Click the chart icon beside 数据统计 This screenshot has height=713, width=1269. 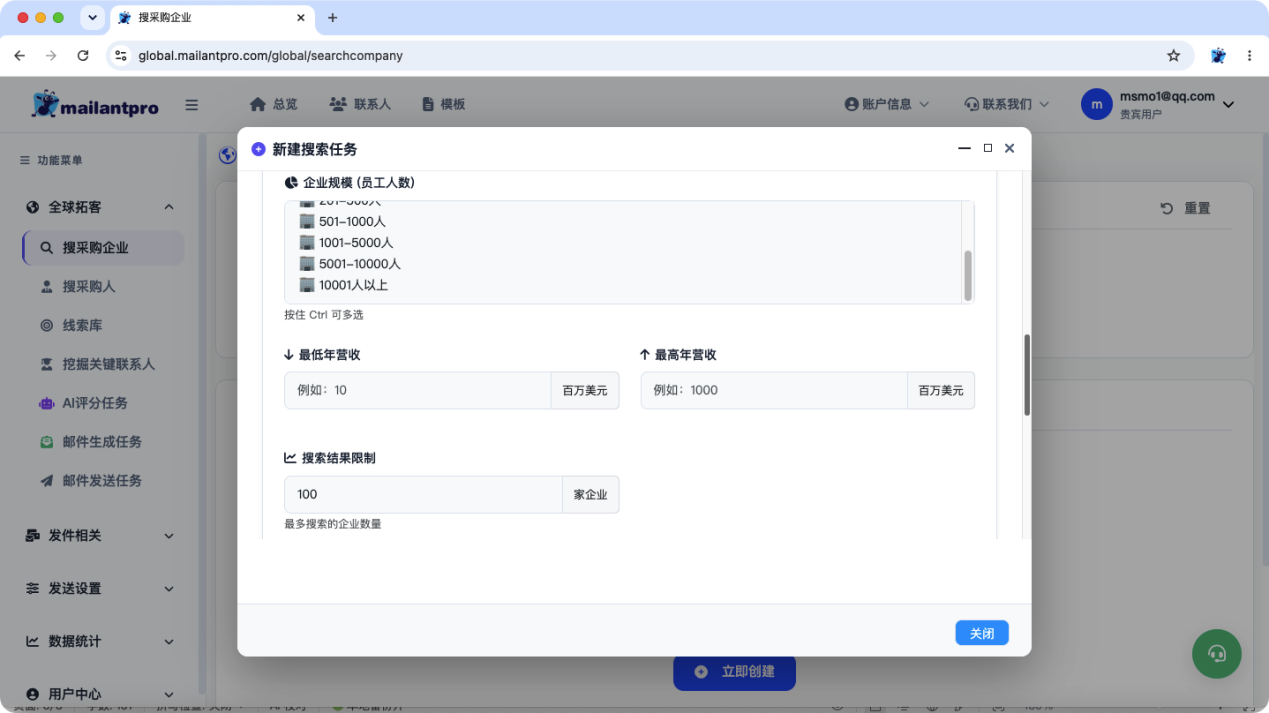pyautogui.click(x=33, y=642)
